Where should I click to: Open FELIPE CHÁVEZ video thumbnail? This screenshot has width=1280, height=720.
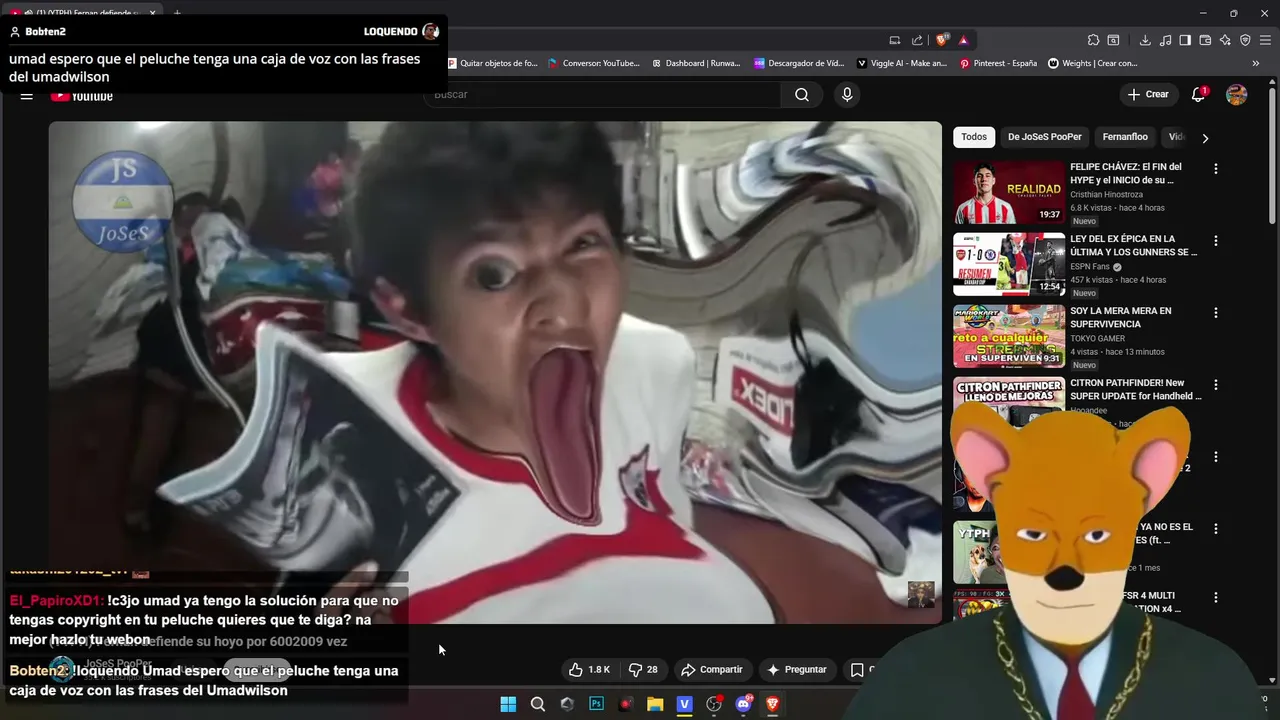[1009, 193]
